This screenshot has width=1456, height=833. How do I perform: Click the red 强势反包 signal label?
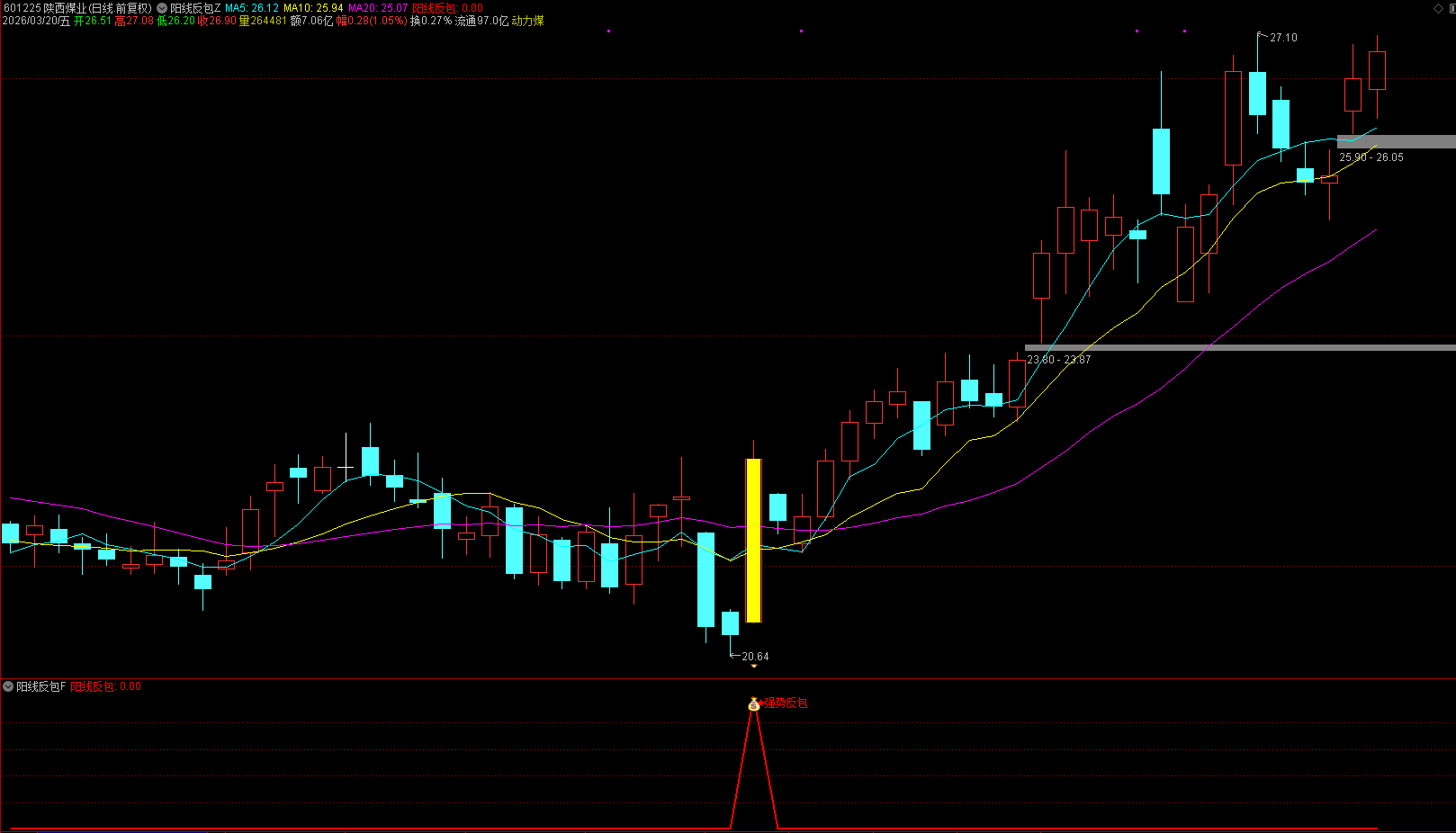pos(786,703)
